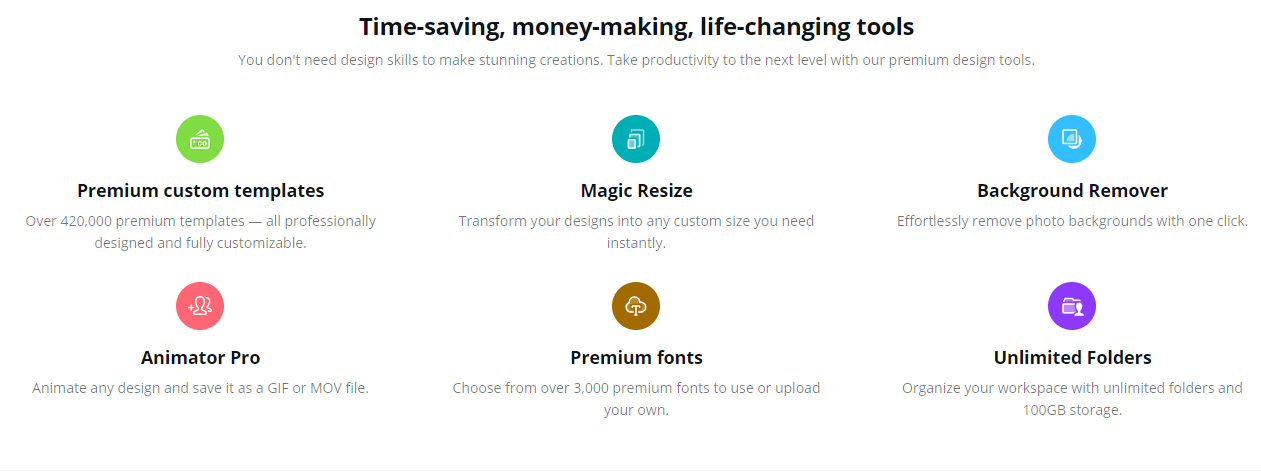Image resolution: width=1261 pixels, height=472 pixels.
Task: Click the text about removing photo backgrounds
Action: pyautogui.click(x=1072, y=221)
